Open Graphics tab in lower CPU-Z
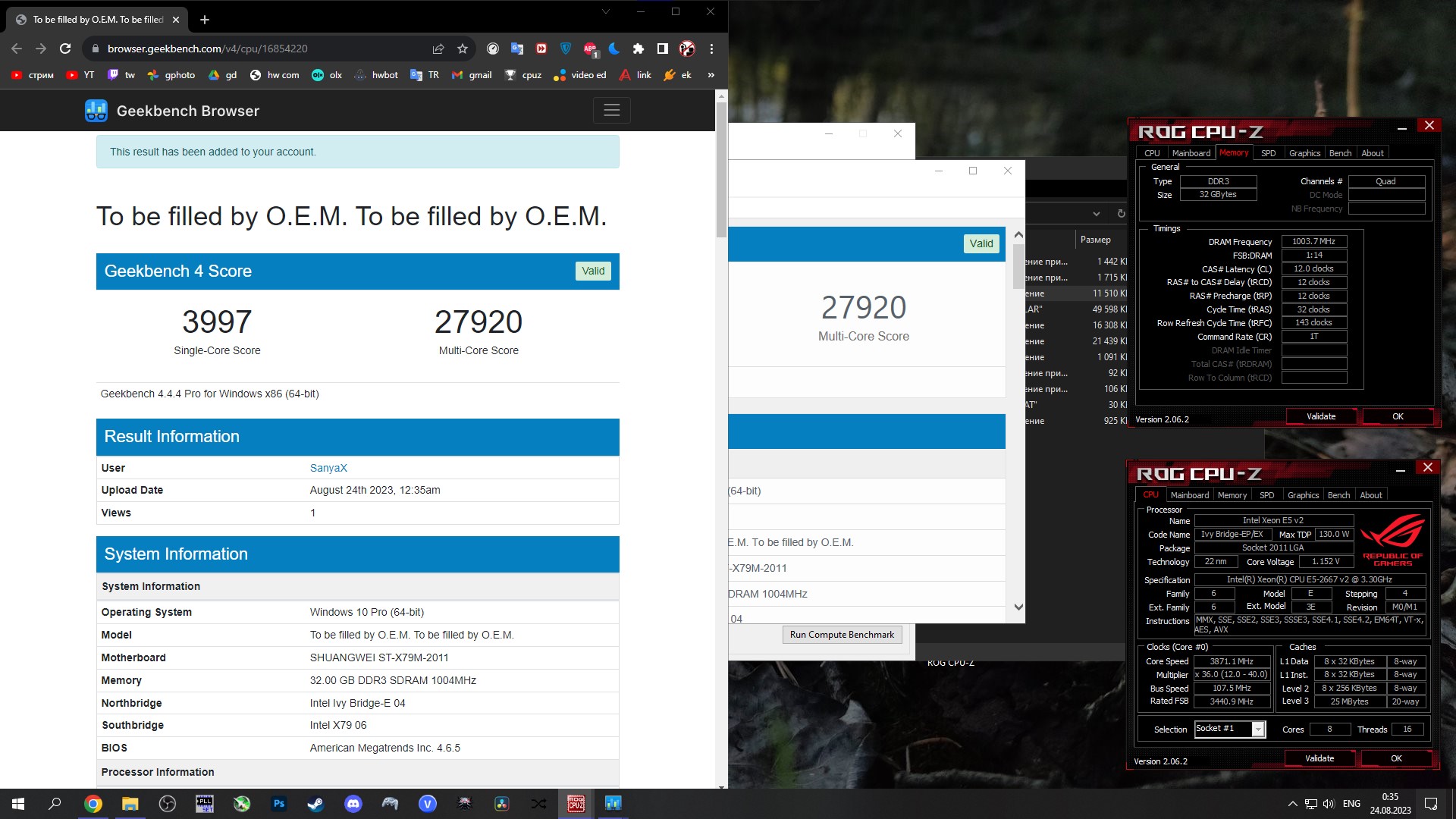 tap(1303, 495)
